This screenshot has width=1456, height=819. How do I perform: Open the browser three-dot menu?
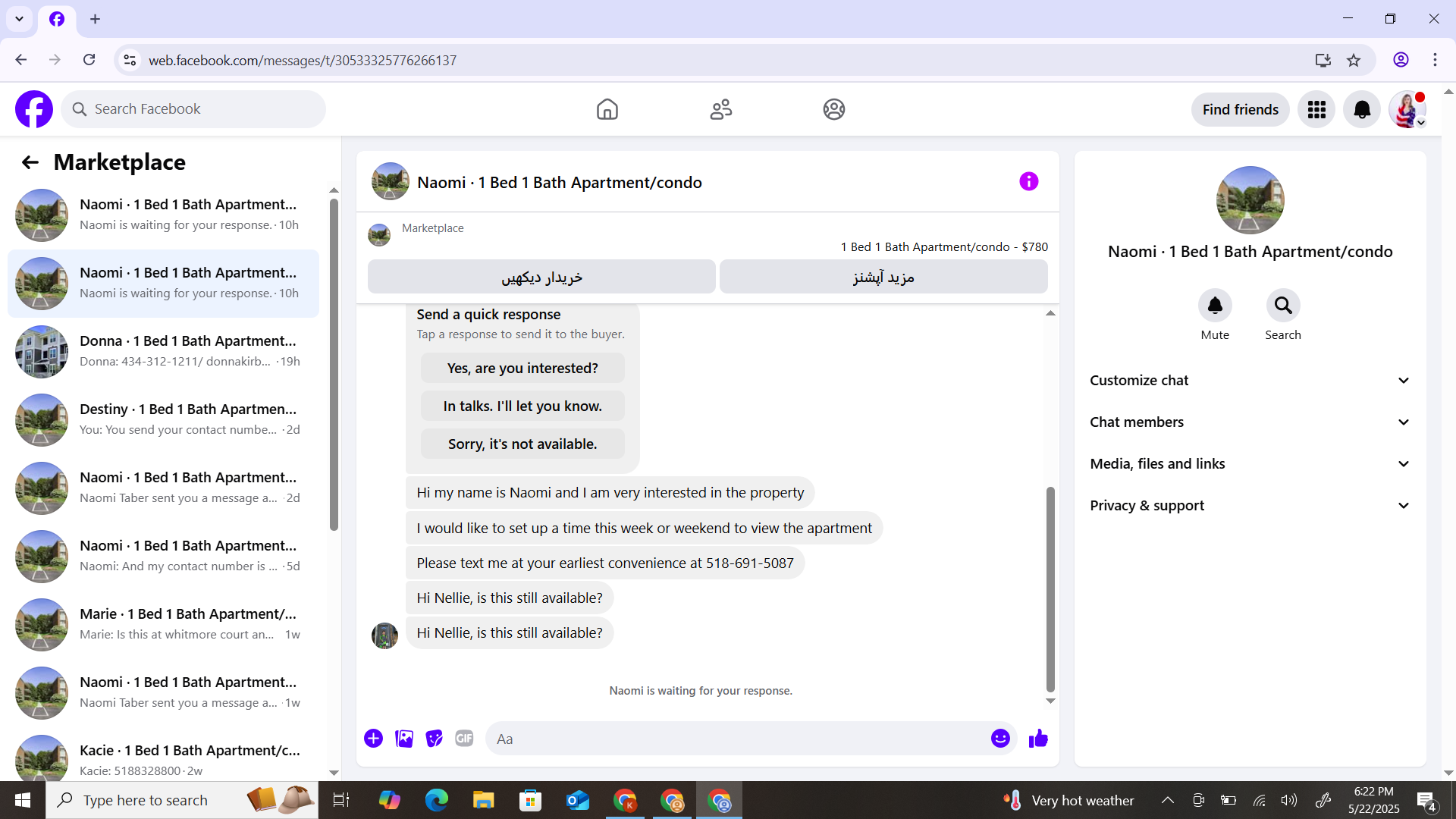1435,60
